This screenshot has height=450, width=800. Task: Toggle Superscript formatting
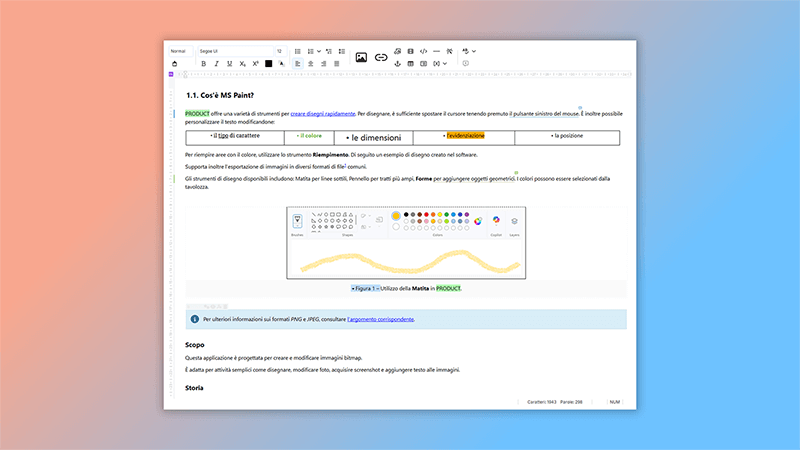(256, 64)
